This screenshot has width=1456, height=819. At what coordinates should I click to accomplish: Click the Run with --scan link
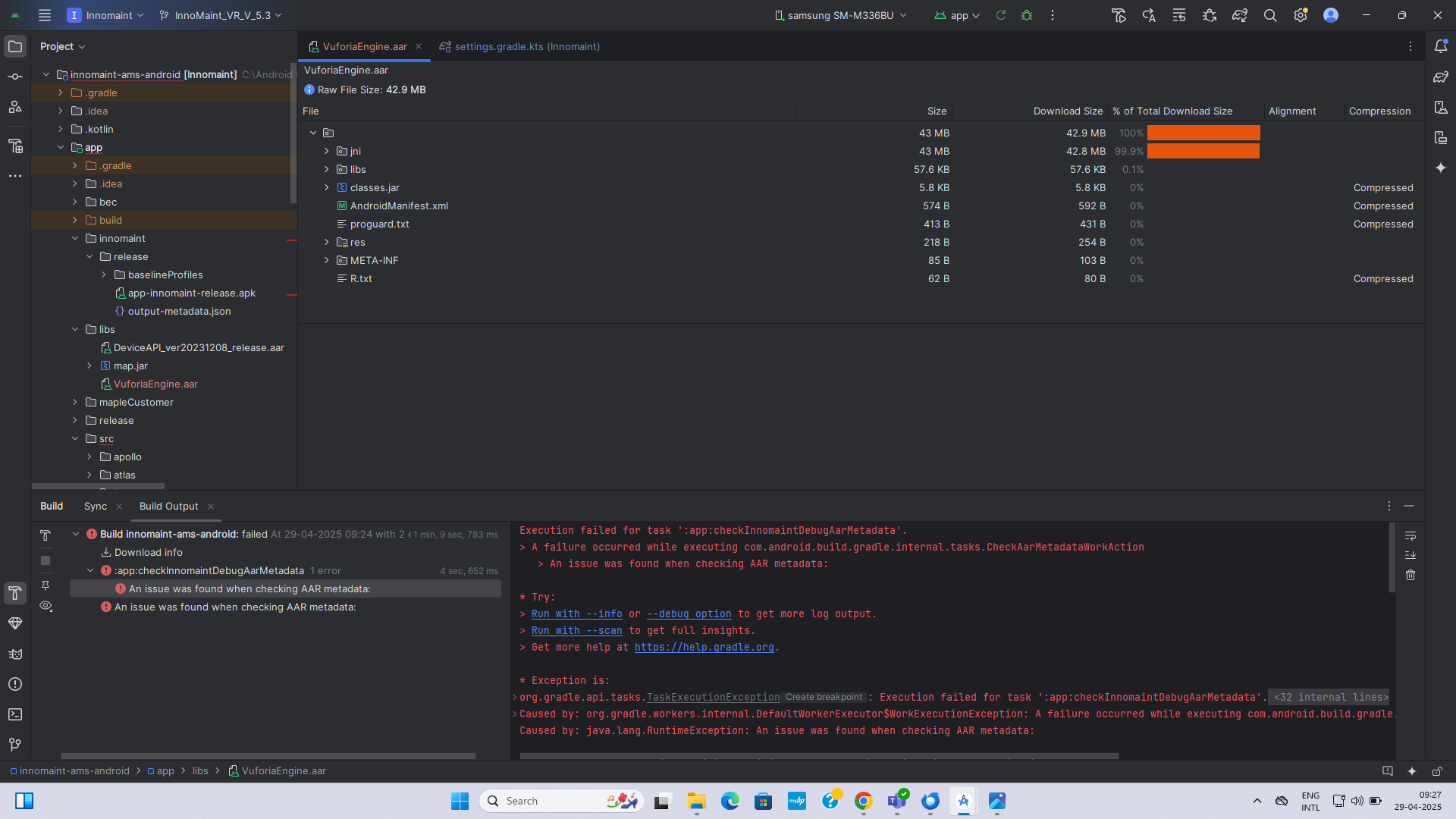pos(576,630)
